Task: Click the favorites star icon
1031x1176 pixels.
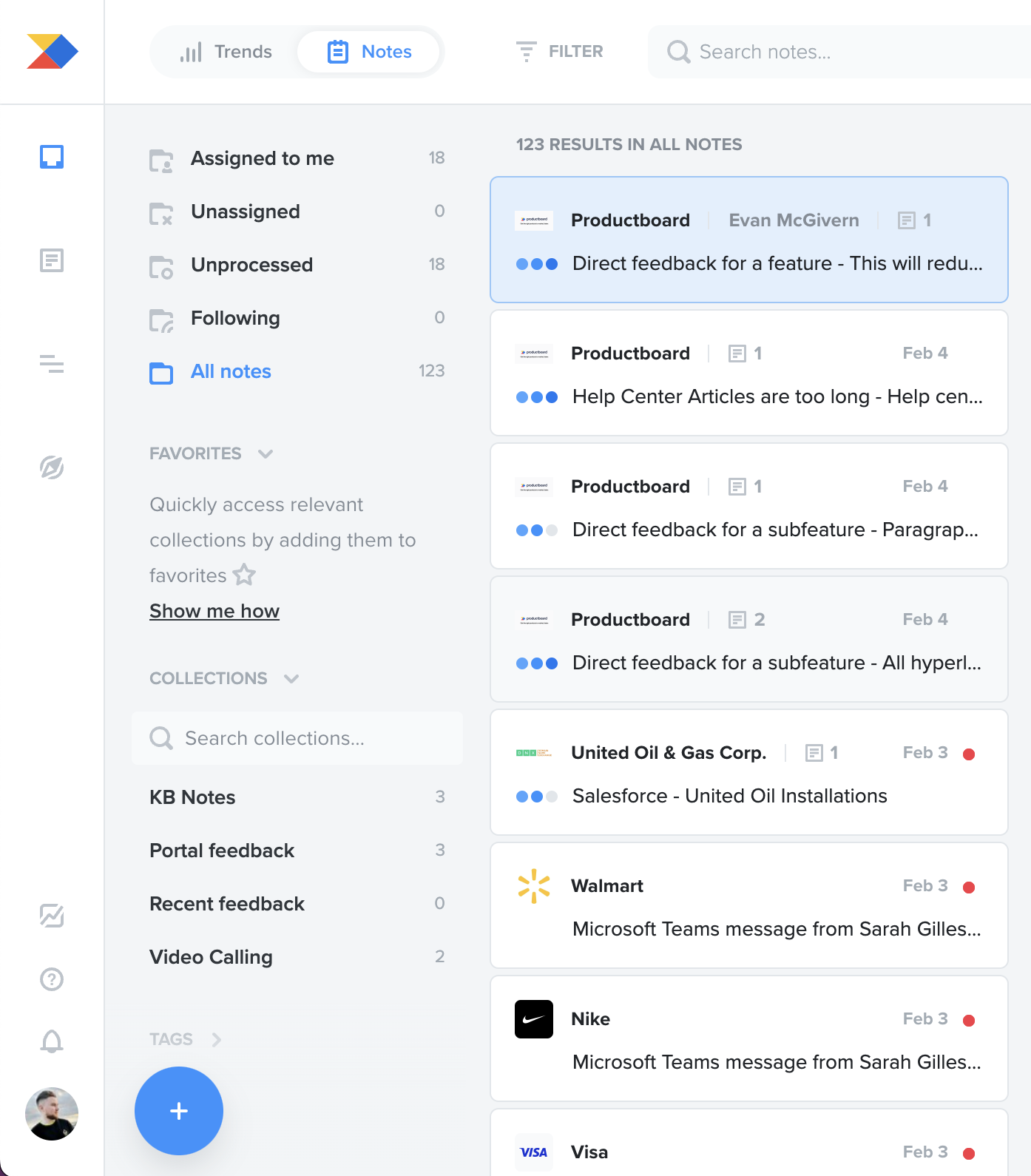Action: point(244,575)
